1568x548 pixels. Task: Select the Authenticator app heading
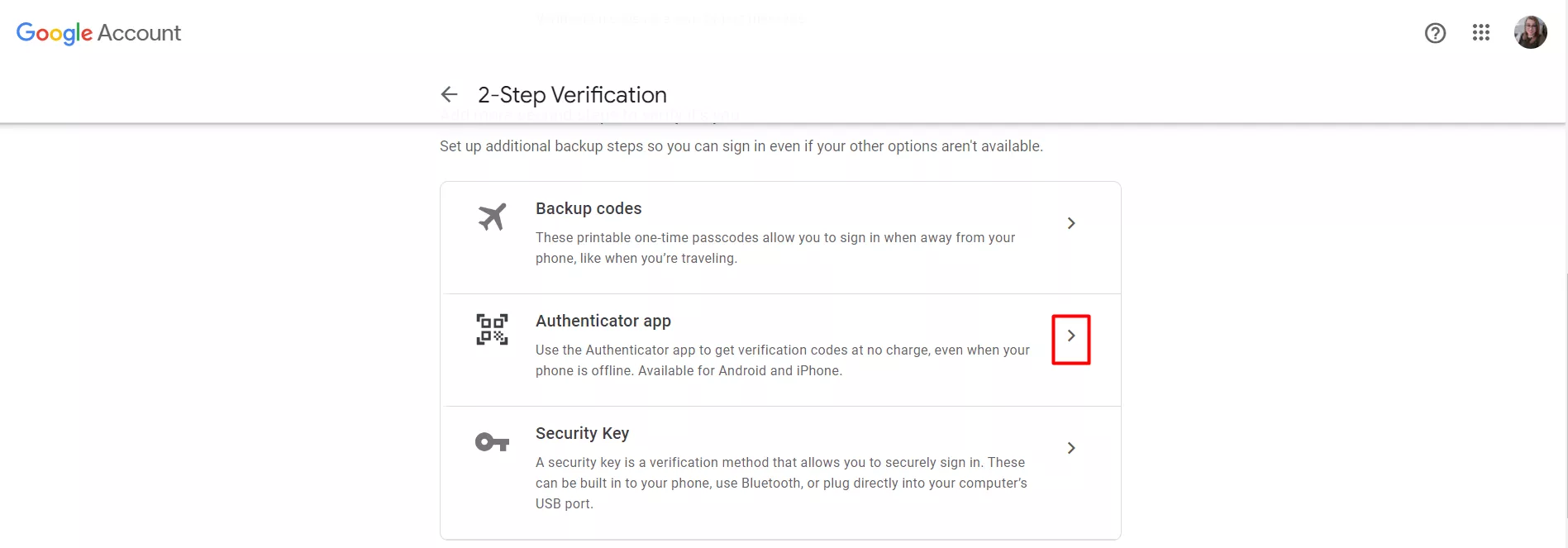603,322
